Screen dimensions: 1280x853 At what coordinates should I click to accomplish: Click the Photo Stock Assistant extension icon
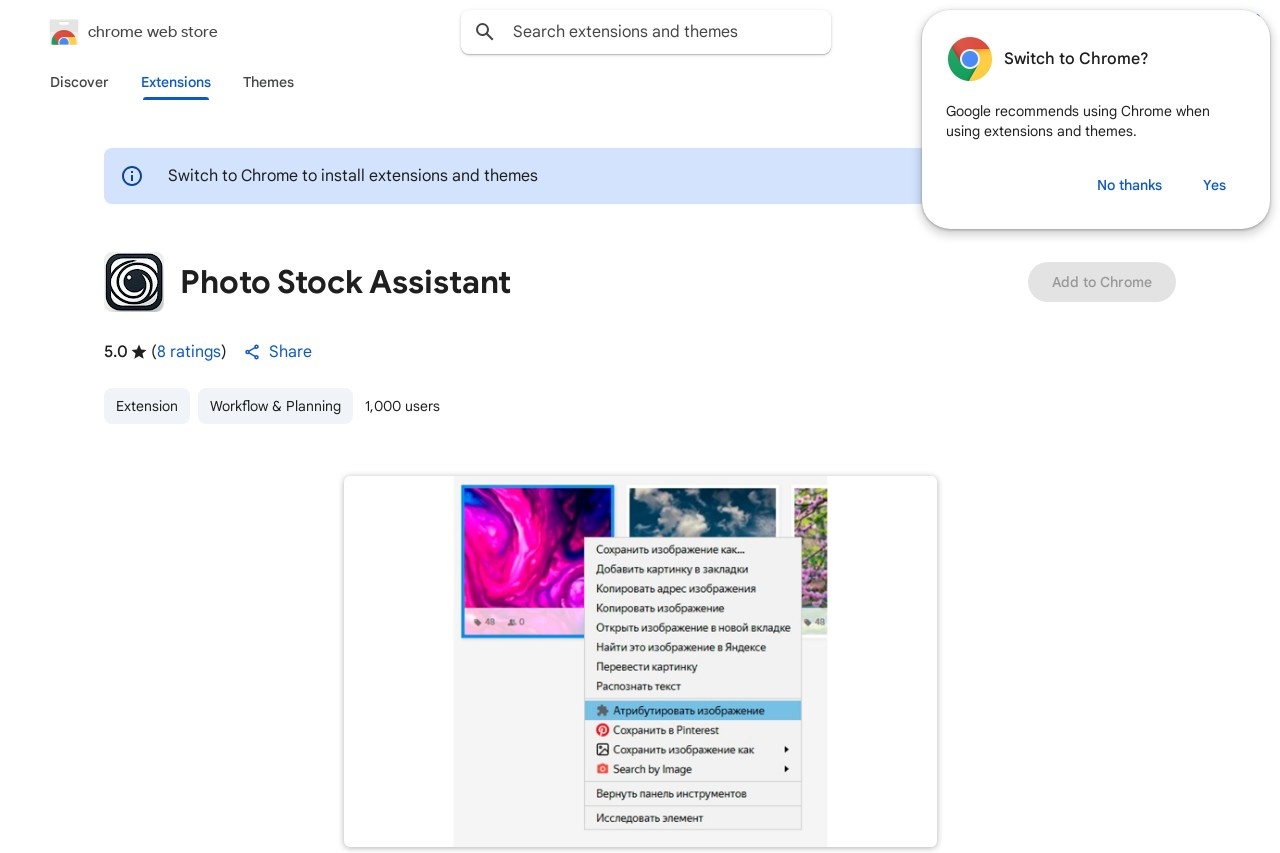[134, 282]
